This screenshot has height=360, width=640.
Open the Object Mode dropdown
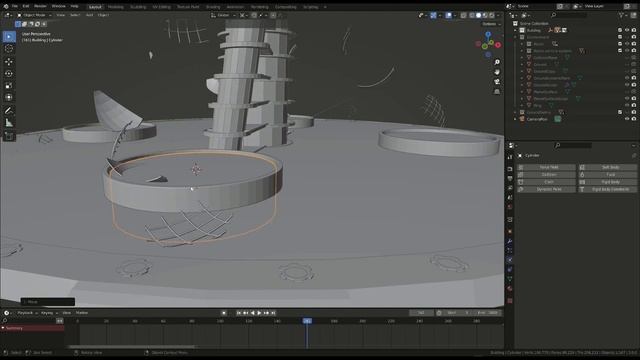point(34,15)
